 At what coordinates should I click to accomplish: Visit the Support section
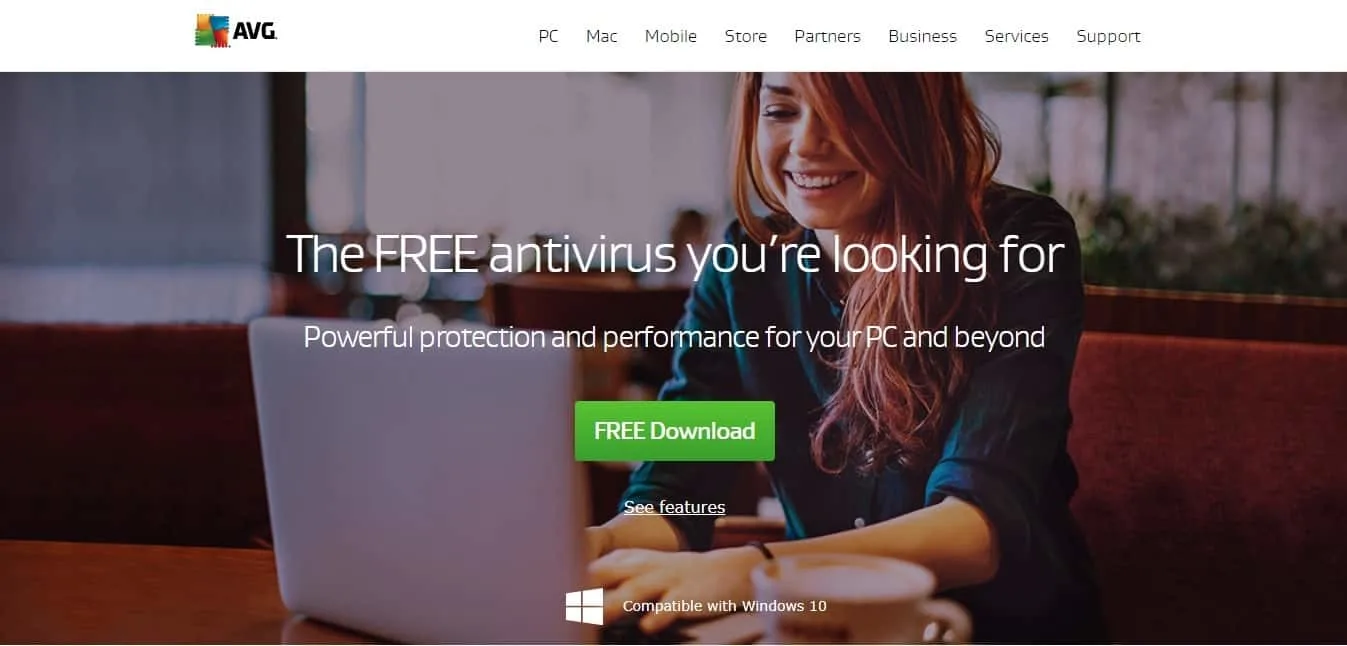tap(1108, 36)
